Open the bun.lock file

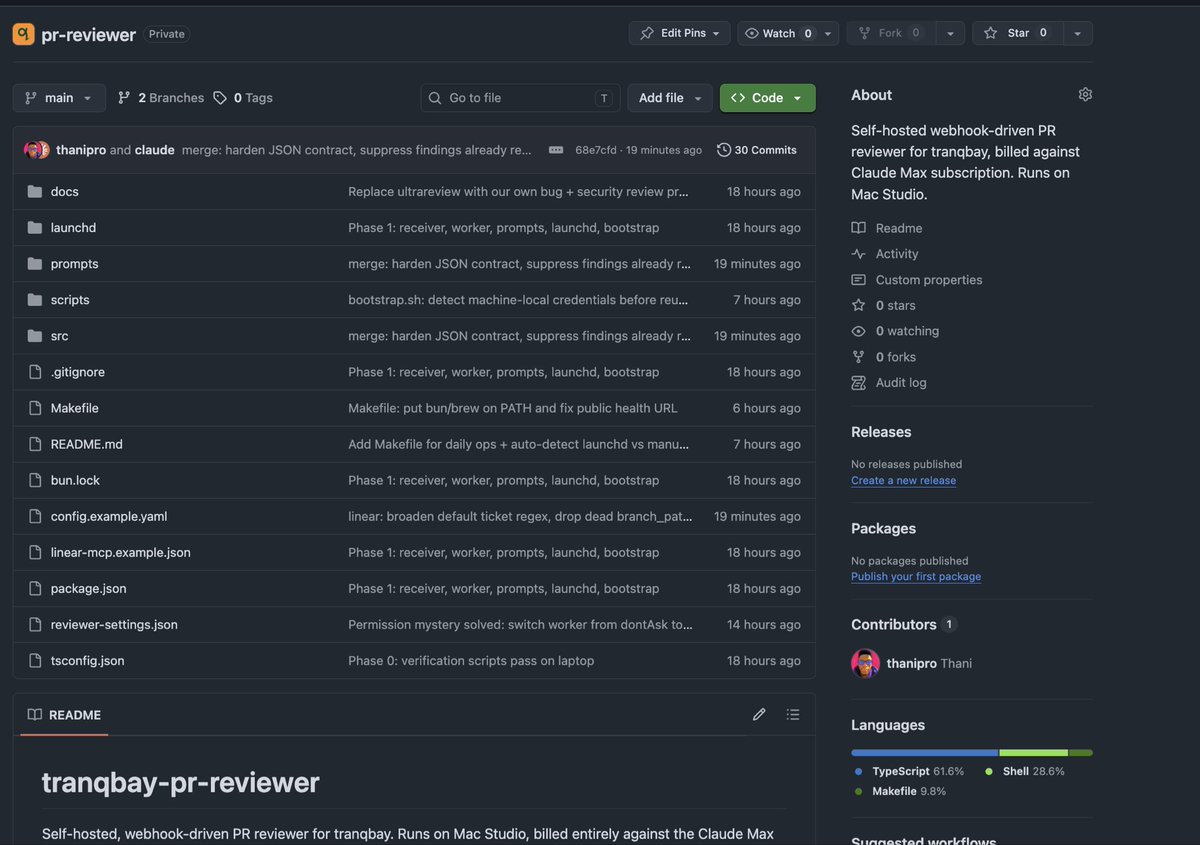[76, 480]
